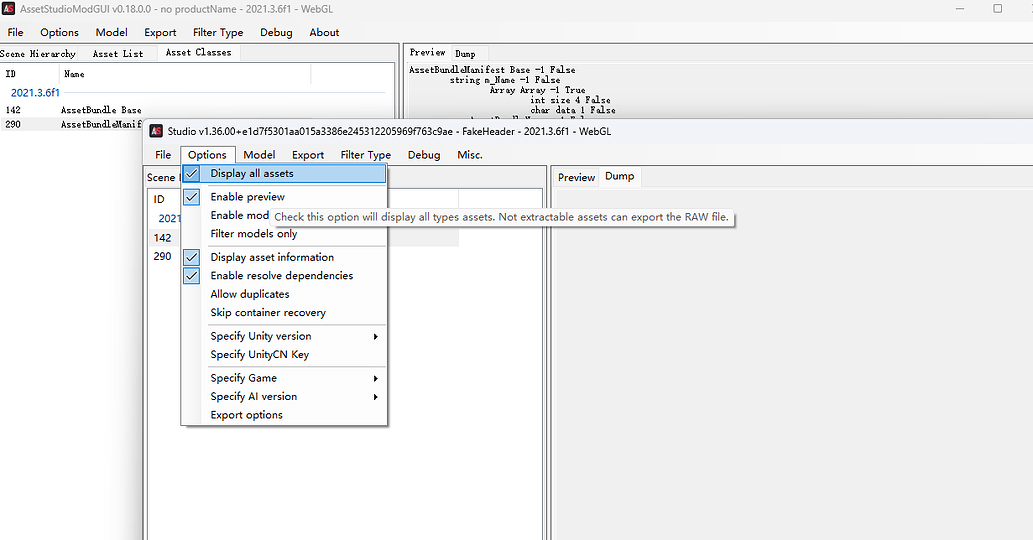This screenshot has width=1033, height=540.
Task: Disable Display asset information option
Action: point(272,257)
